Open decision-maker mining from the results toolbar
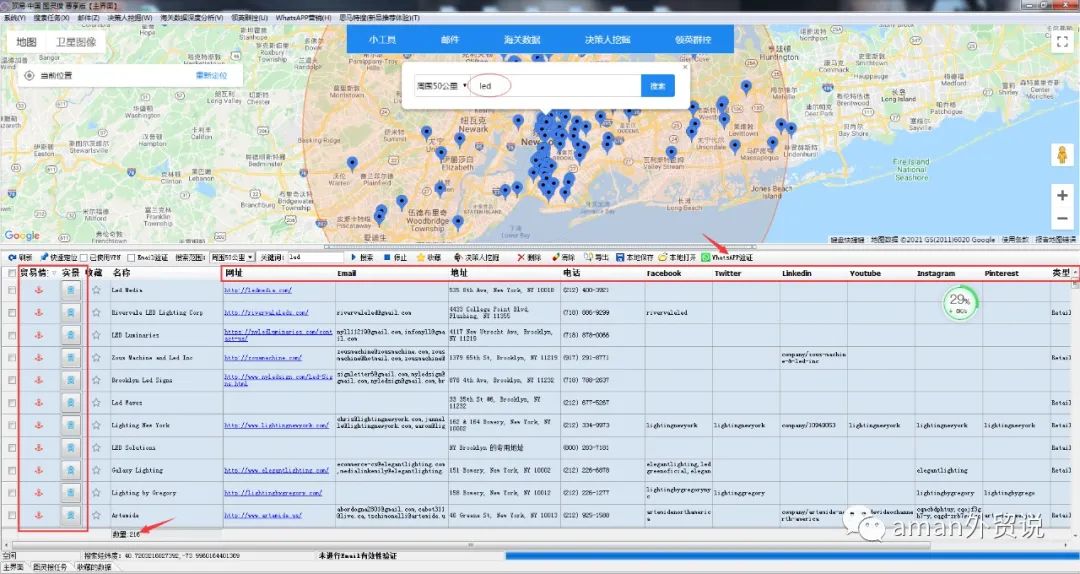This screenshot has height=574, width=1080. 476,257
